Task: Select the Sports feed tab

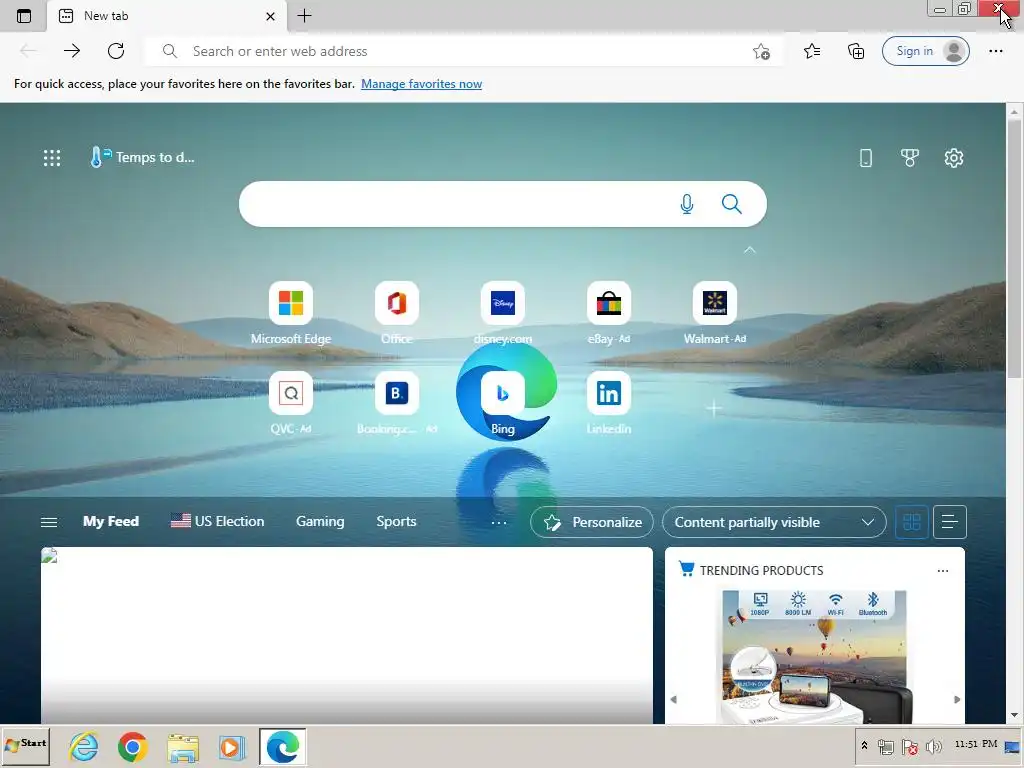Action: click(396, 521)
